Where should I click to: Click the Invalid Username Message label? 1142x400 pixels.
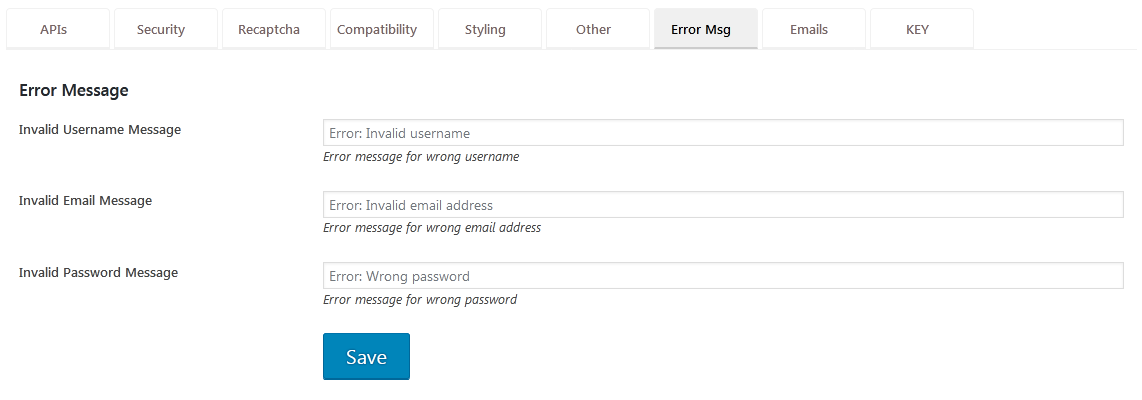[100, 130]
